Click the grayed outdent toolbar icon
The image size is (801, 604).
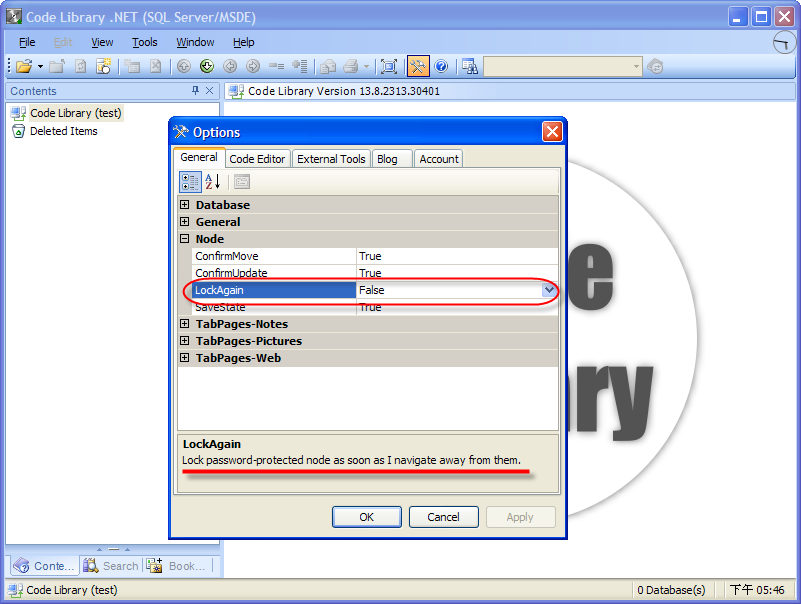(x=276, y=66)
